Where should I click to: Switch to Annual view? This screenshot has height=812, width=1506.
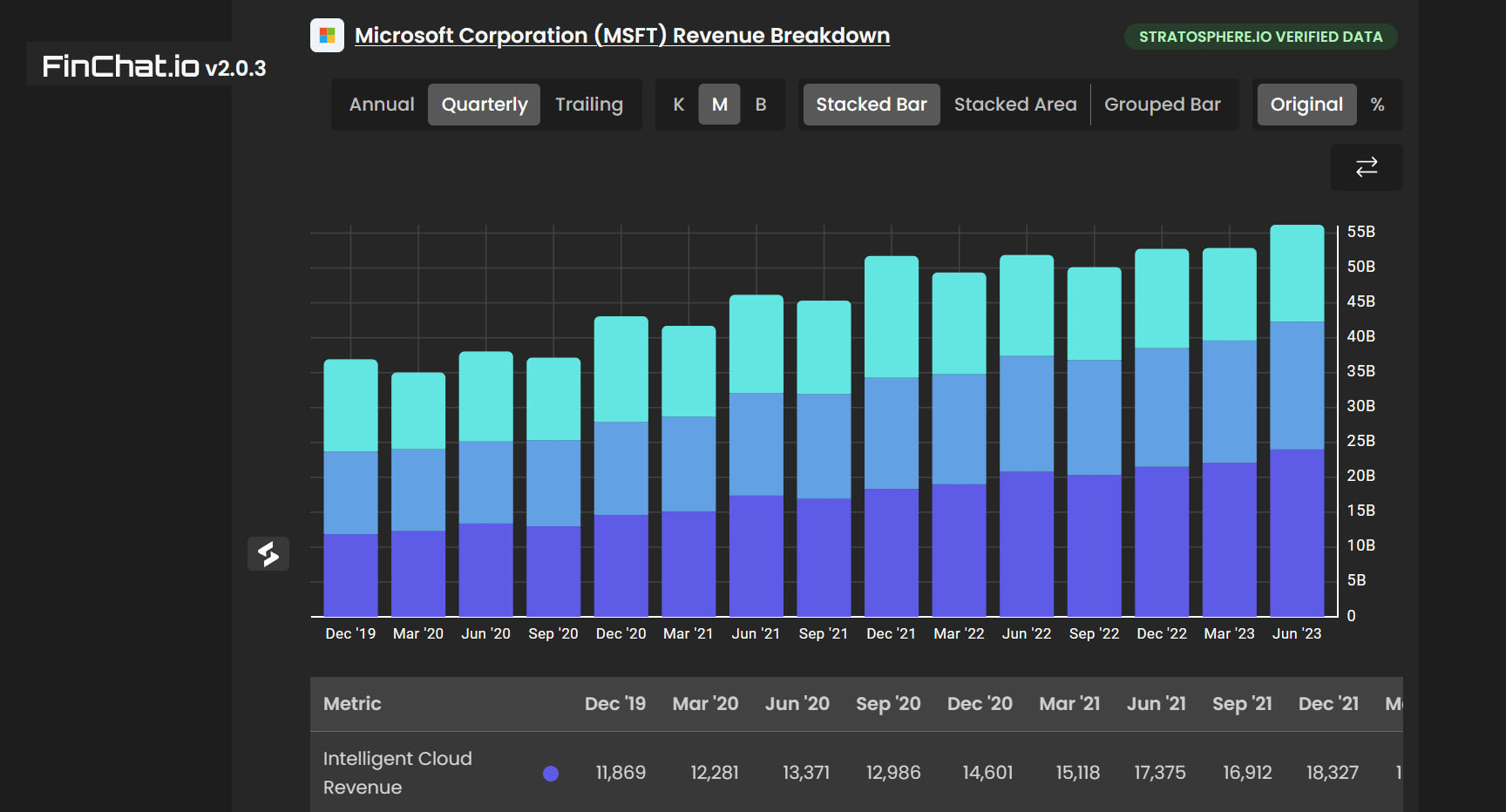click(x=382, y=105)
